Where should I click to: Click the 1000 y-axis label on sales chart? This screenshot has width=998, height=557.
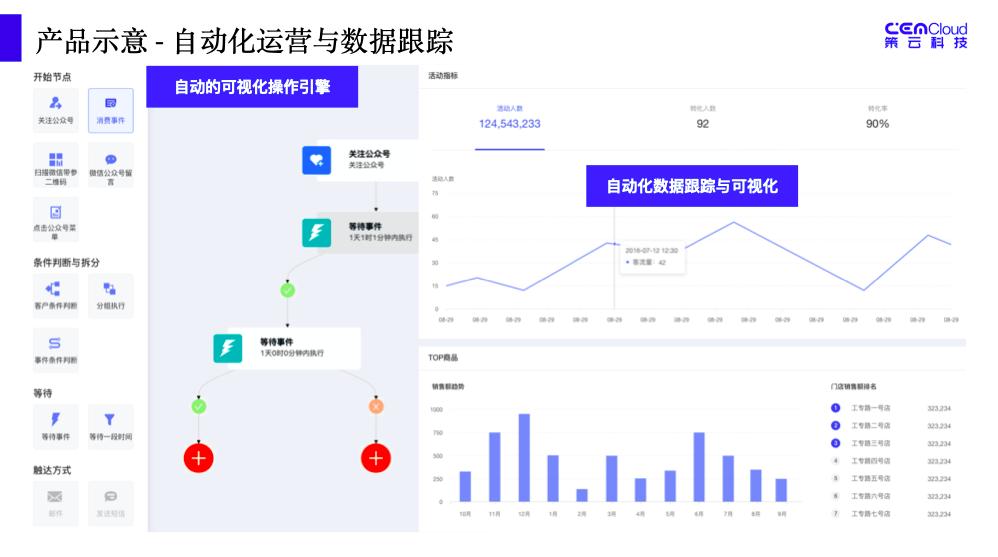437,410
